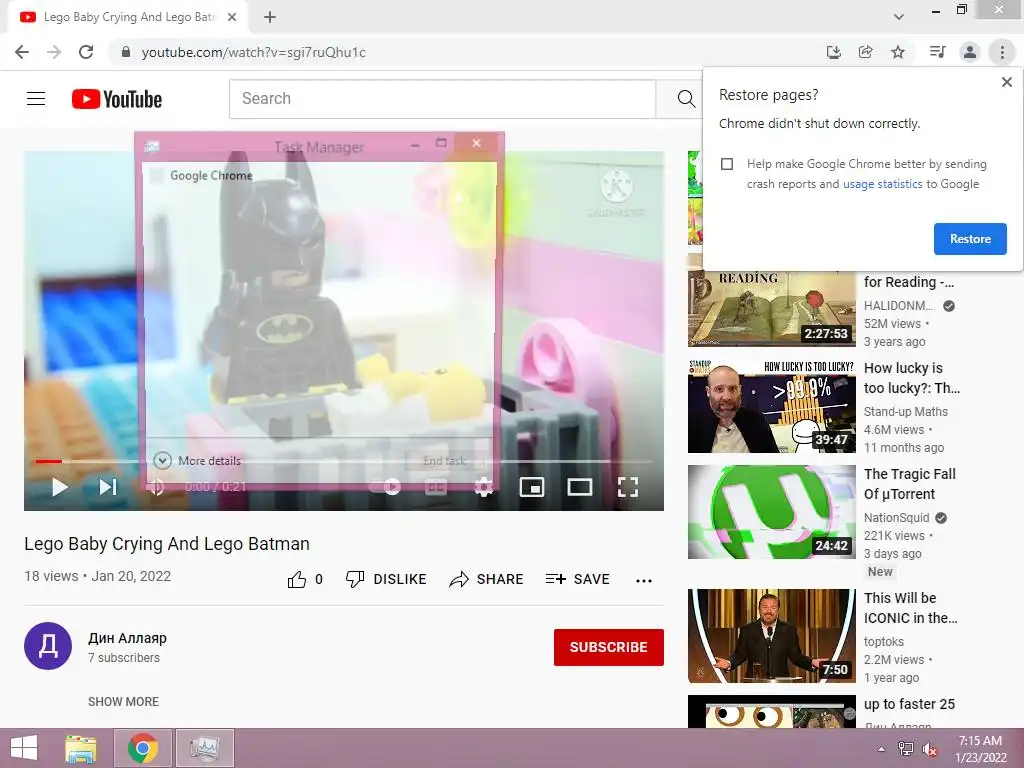The height and width of the screenshot is (768, 1024).
Task: Open up to faster 25 video title
Action: 909,704
